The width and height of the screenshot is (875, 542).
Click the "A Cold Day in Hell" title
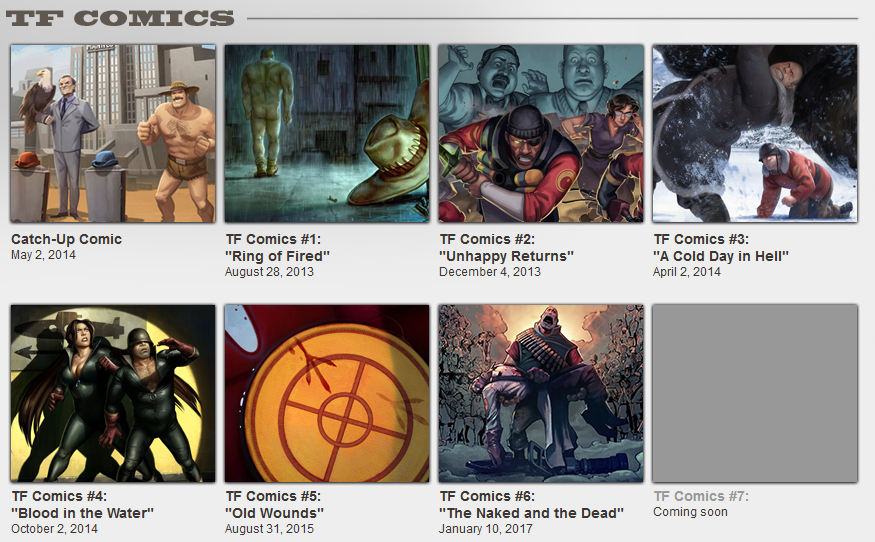pyautogui.click(x=721, y=256)
